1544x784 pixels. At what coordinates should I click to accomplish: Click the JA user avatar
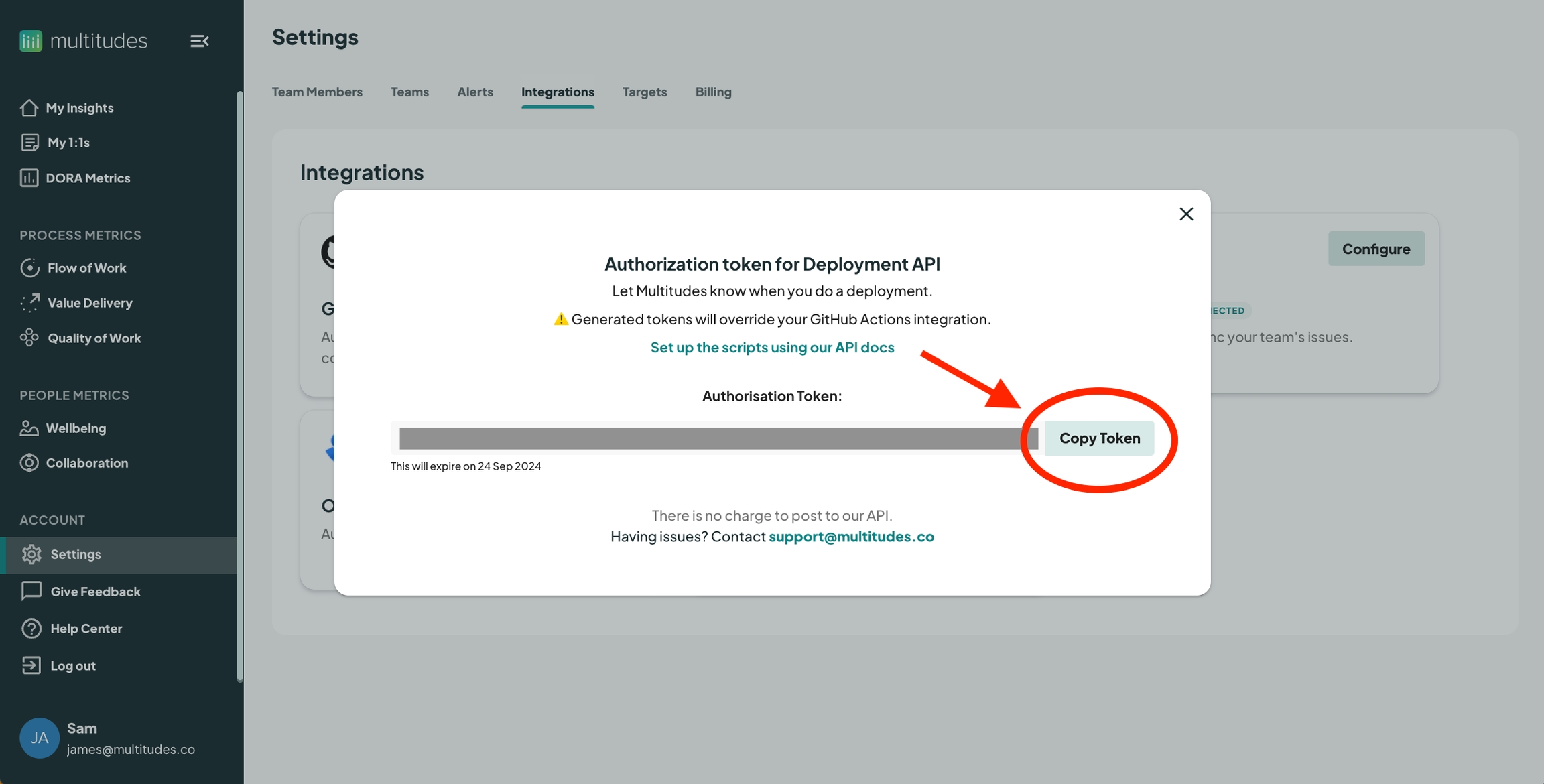point(40,738)
